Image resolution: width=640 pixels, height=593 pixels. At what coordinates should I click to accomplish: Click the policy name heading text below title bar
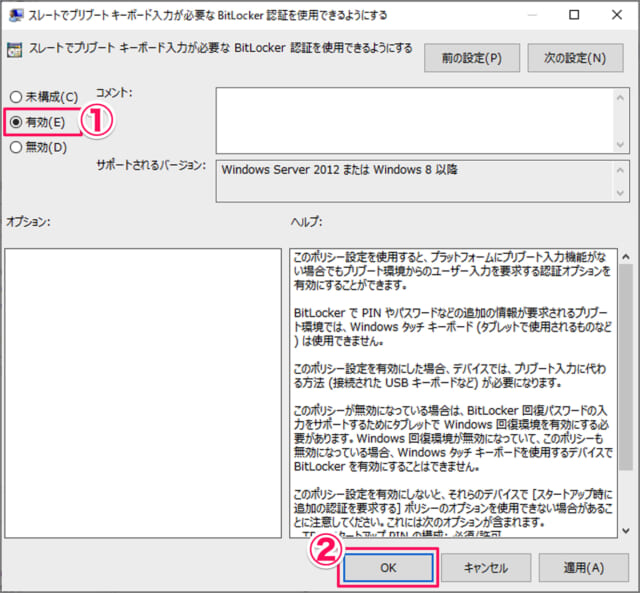220,48
